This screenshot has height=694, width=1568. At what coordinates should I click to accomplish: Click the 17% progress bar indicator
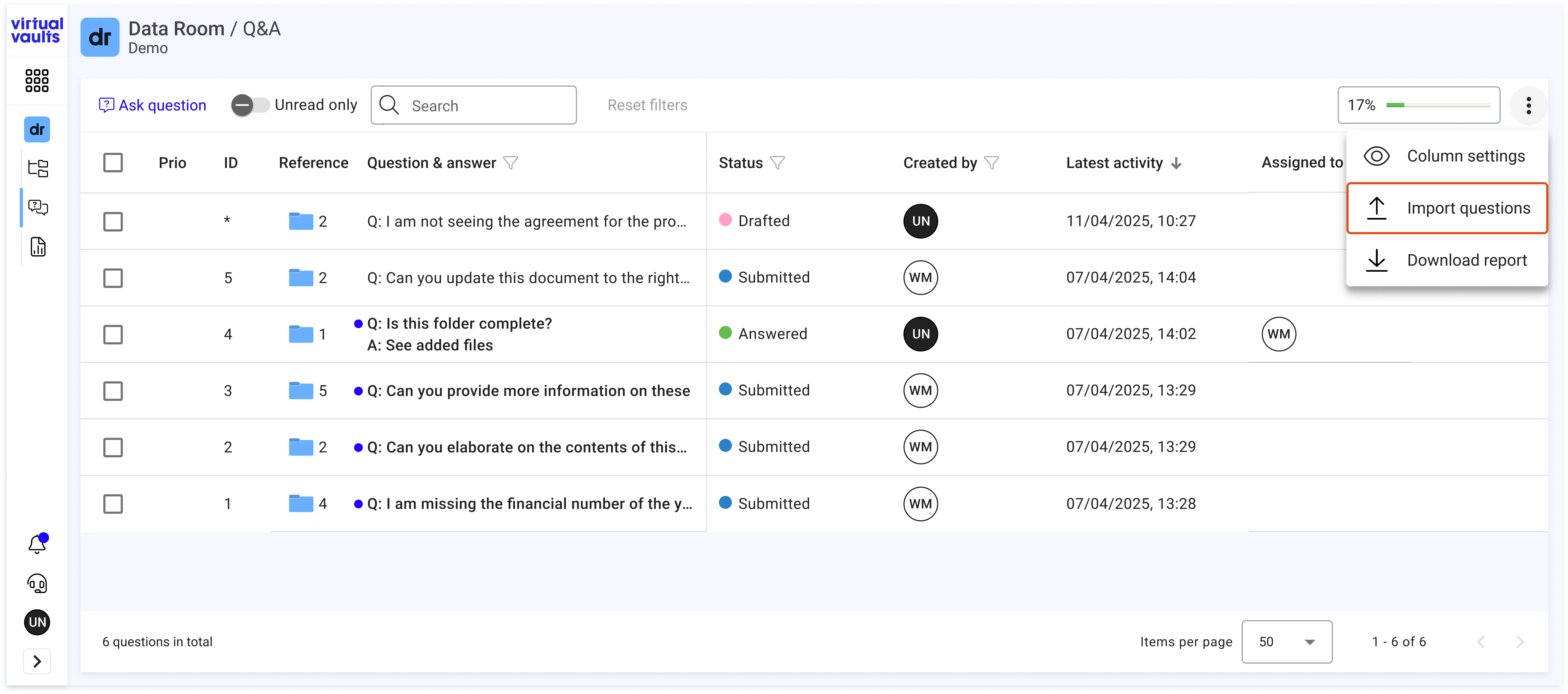[1418, 105]
